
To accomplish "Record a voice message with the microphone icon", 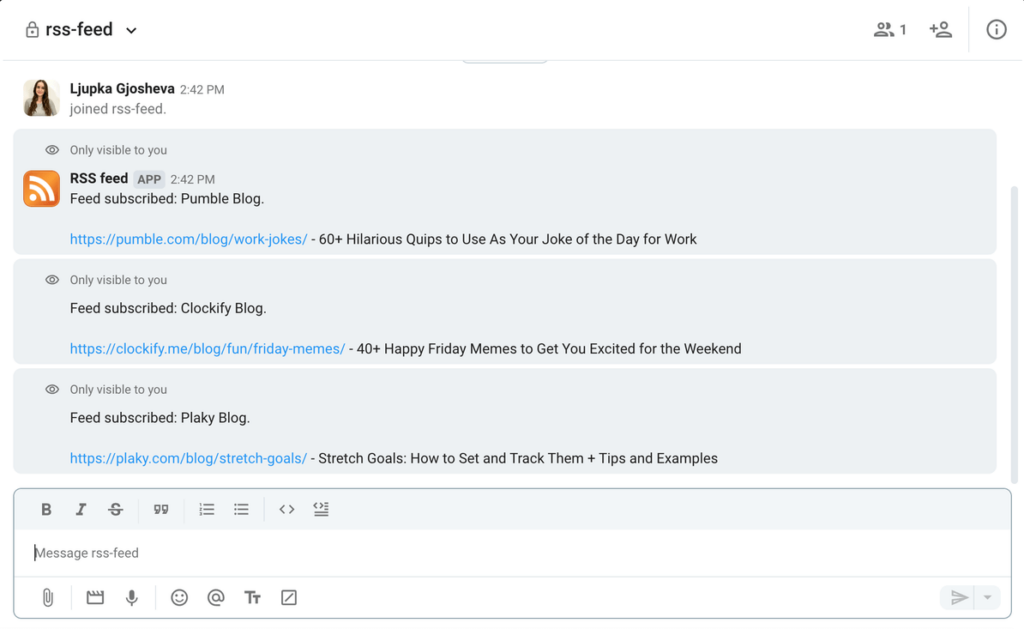I will tap(131, 597).
